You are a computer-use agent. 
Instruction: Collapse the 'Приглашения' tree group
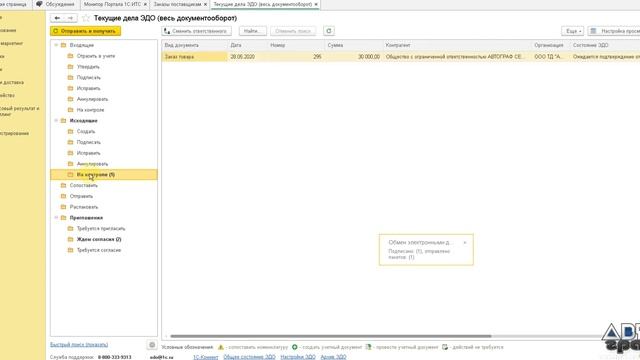click(x=56, y=218)
